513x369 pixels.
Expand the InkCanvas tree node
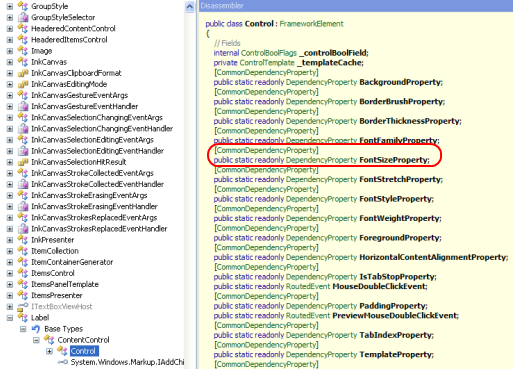point(10,62)
